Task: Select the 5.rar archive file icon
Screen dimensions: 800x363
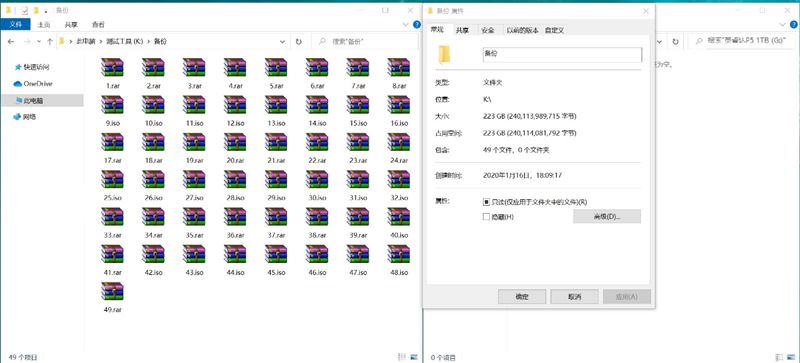Action: [276, 68]
